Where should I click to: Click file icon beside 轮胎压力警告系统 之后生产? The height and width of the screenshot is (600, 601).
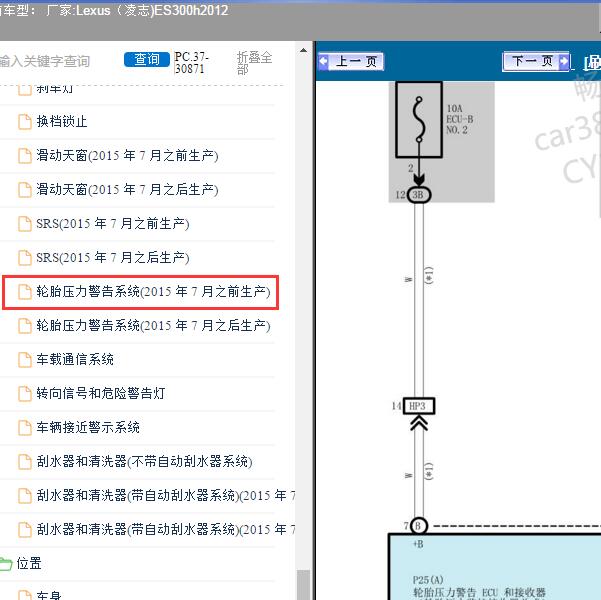coord(25,326)
